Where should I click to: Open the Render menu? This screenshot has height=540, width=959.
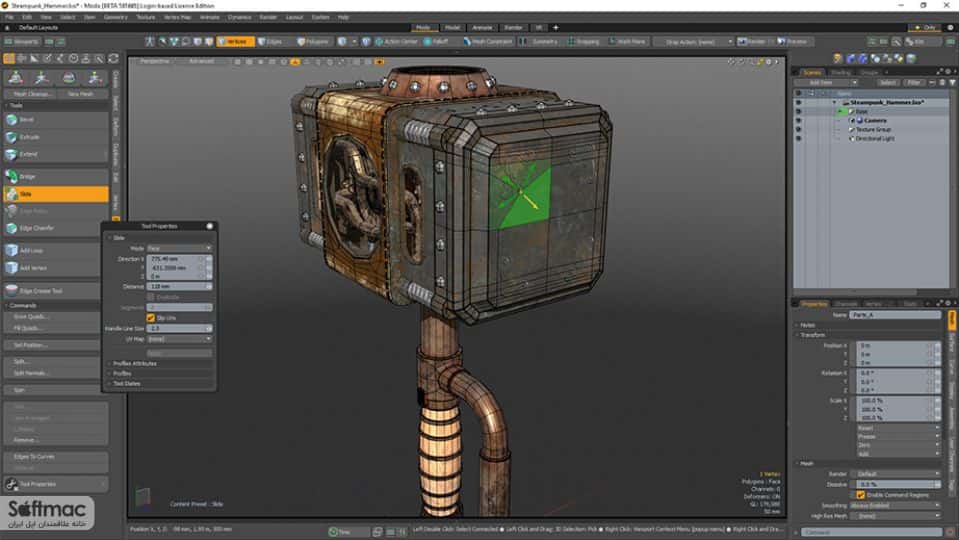pyautogui.click(x=268, y=17)
